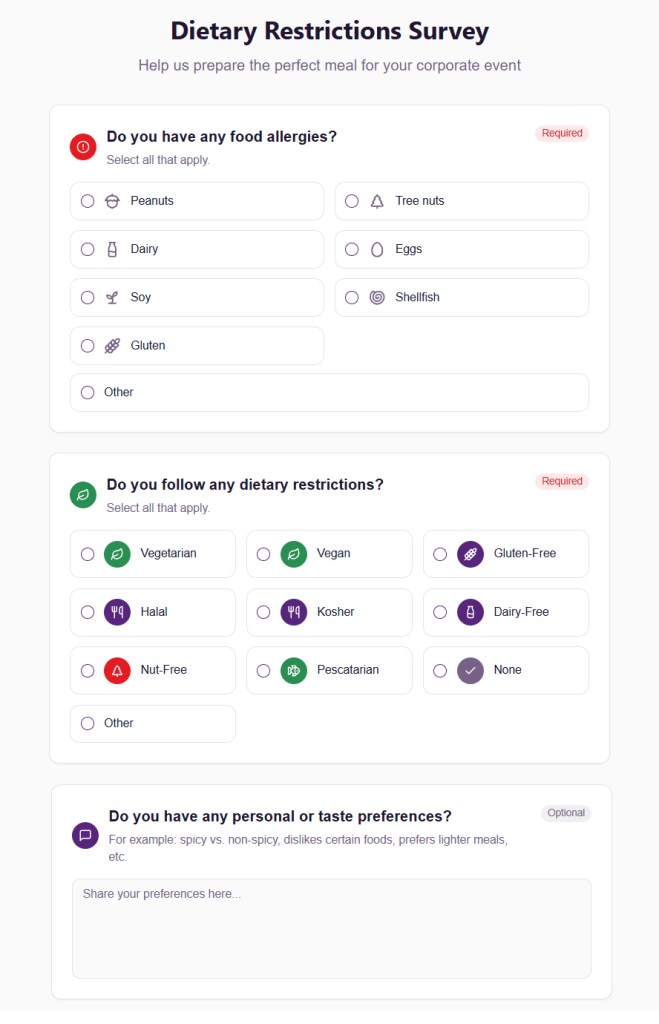
Task: Click the purple utensils icon for Halal
Action: pos(117,612)
